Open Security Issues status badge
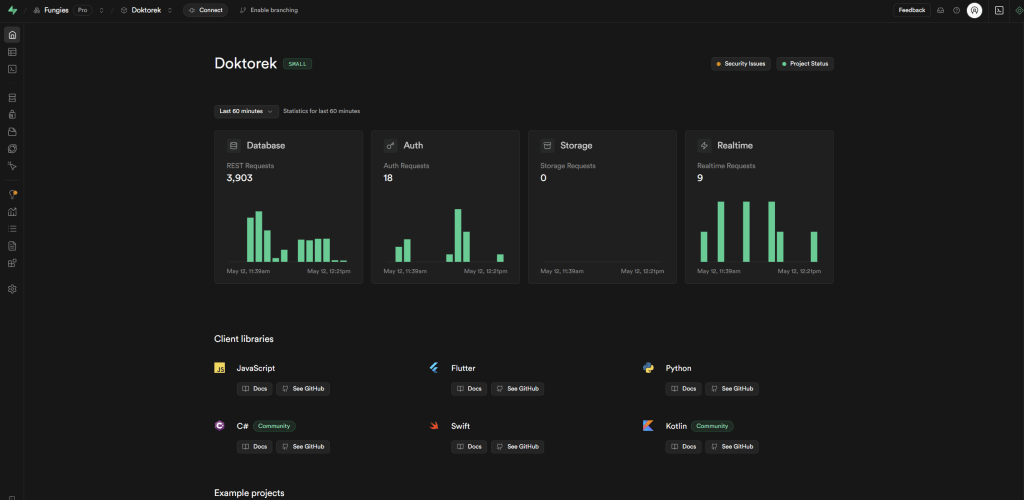This screenshot has width=1024, height=500. click(741, 64)
